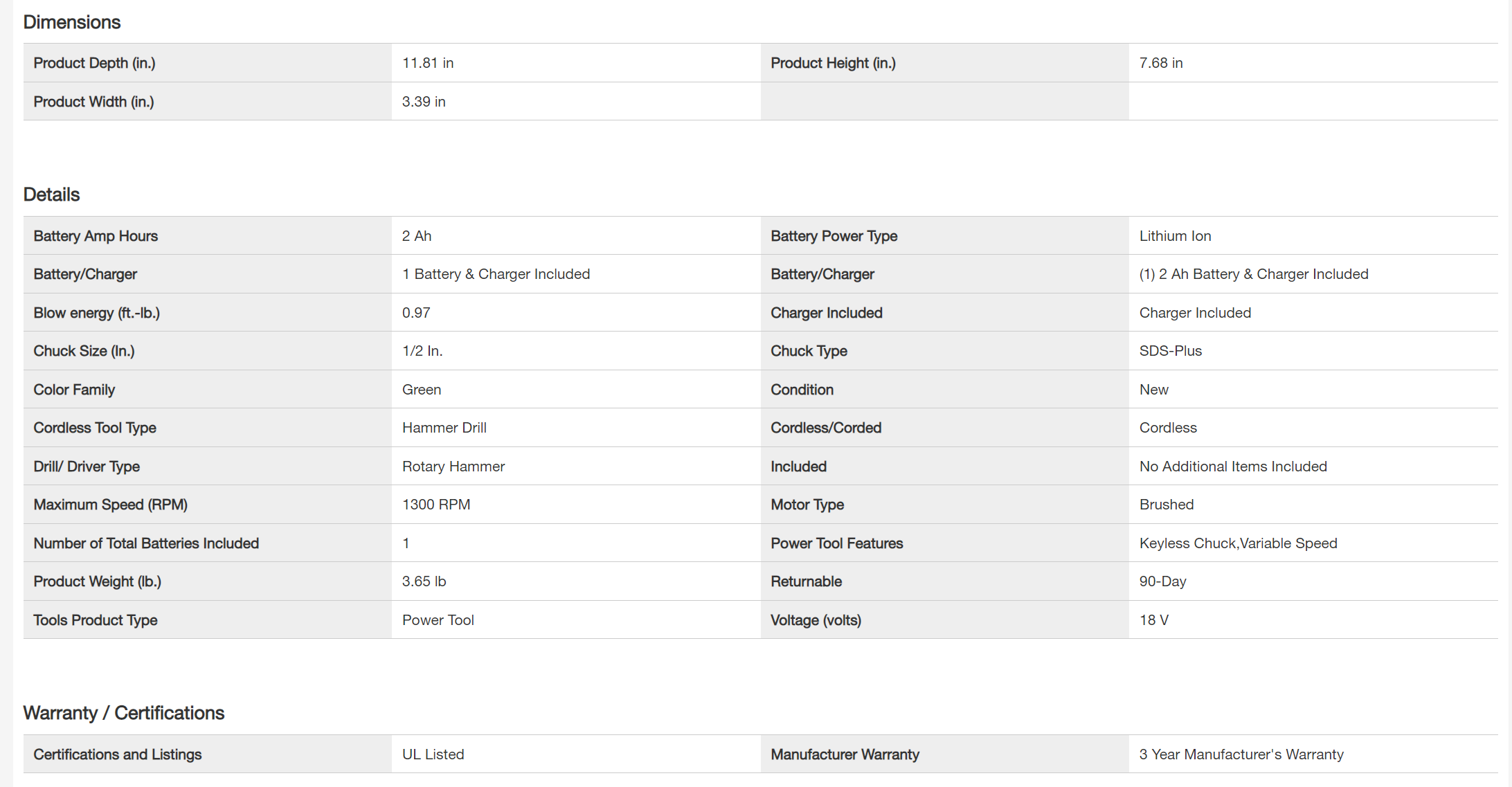
Task: Click the UL Listed certification value
Action: (x=433, y=754)
